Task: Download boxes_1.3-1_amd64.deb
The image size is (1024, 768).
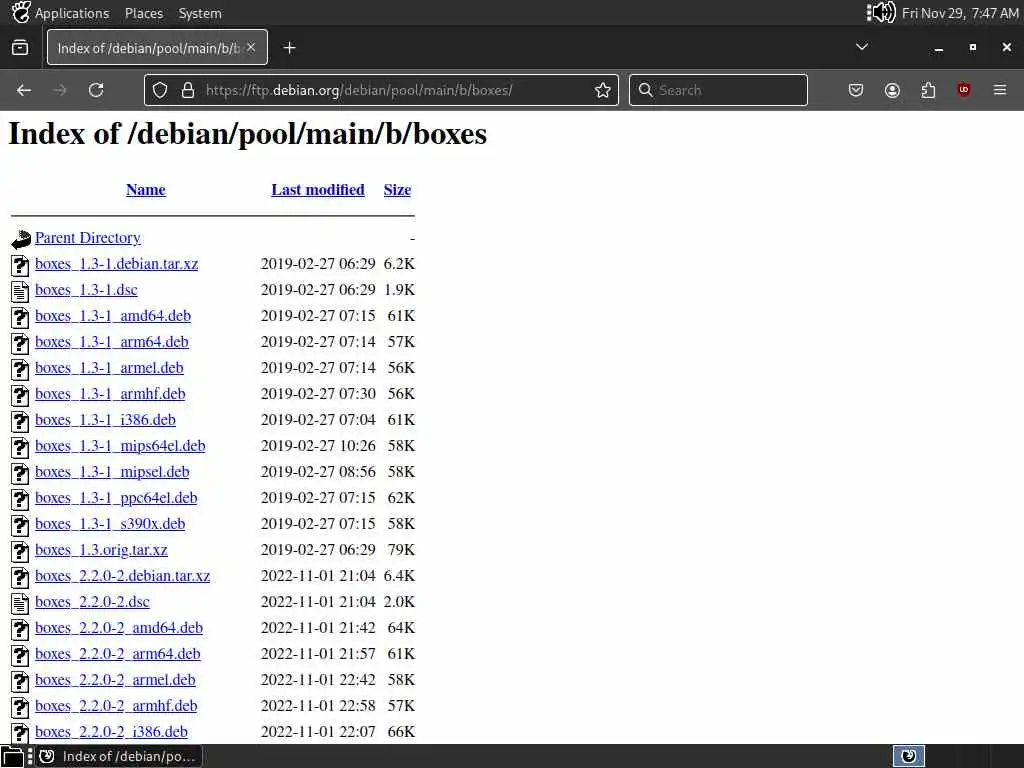Action: click(x=113, y=316)
